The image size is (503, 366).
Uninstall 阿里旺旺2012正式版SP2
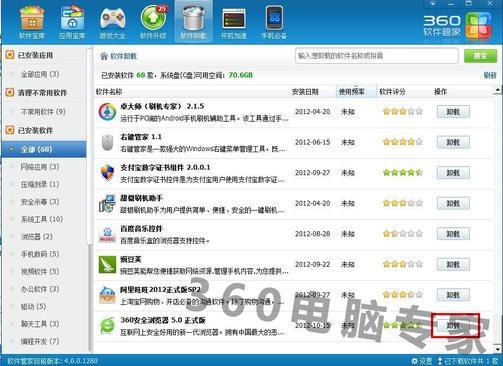point(453,295)
